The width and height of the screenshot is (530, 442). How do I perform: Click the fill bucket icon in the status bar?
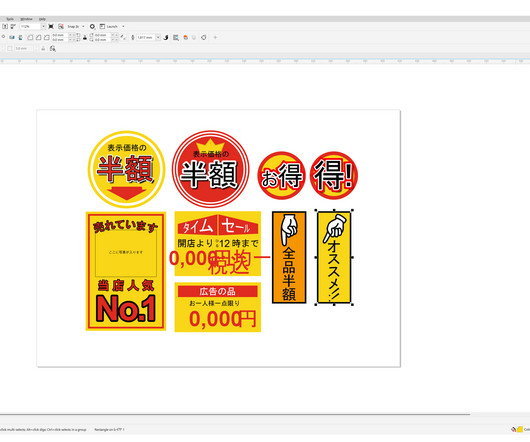point(513,429)
